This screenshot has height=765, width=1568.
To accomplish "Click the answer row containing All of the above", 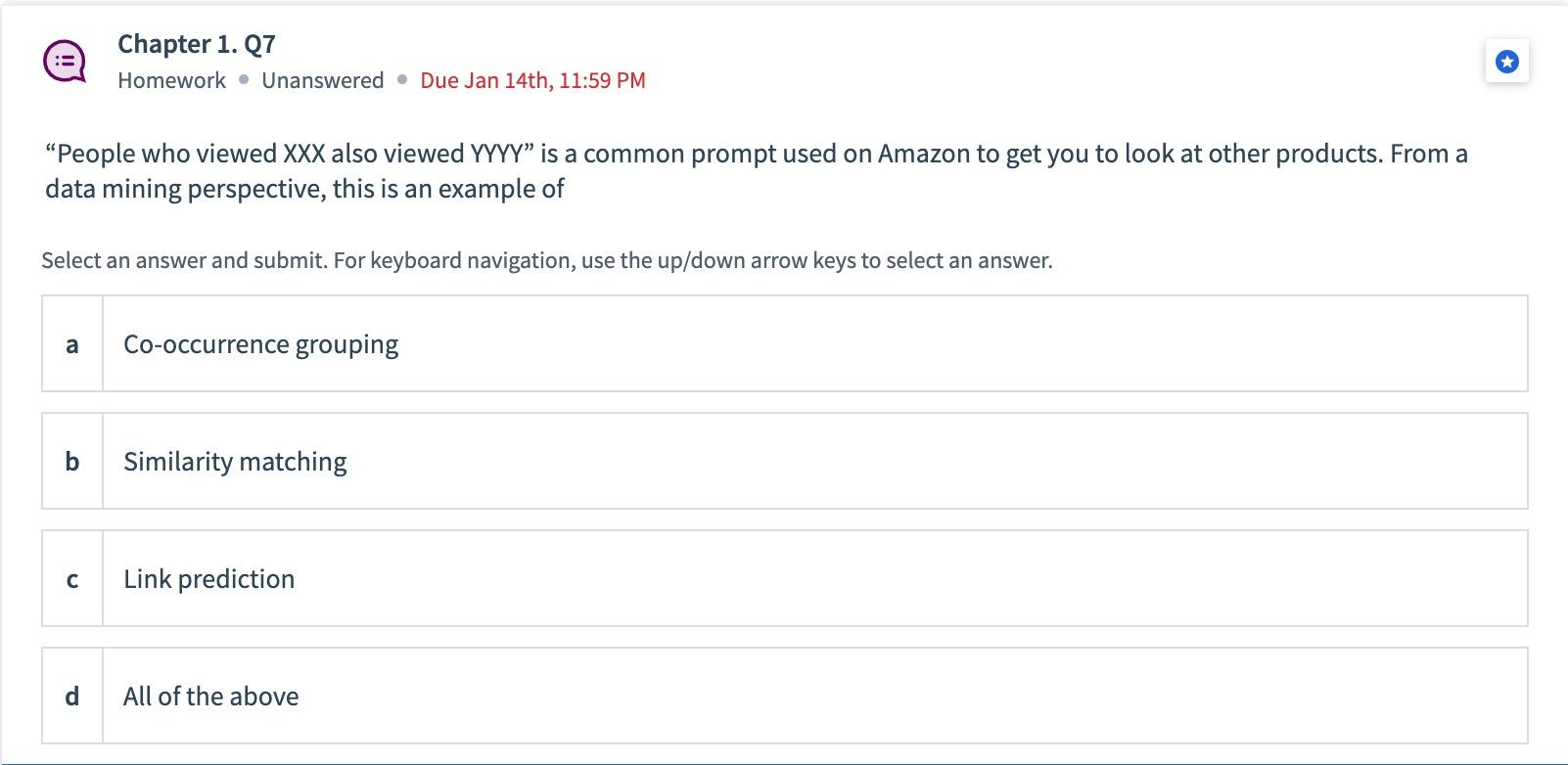I will coord(783,696).
